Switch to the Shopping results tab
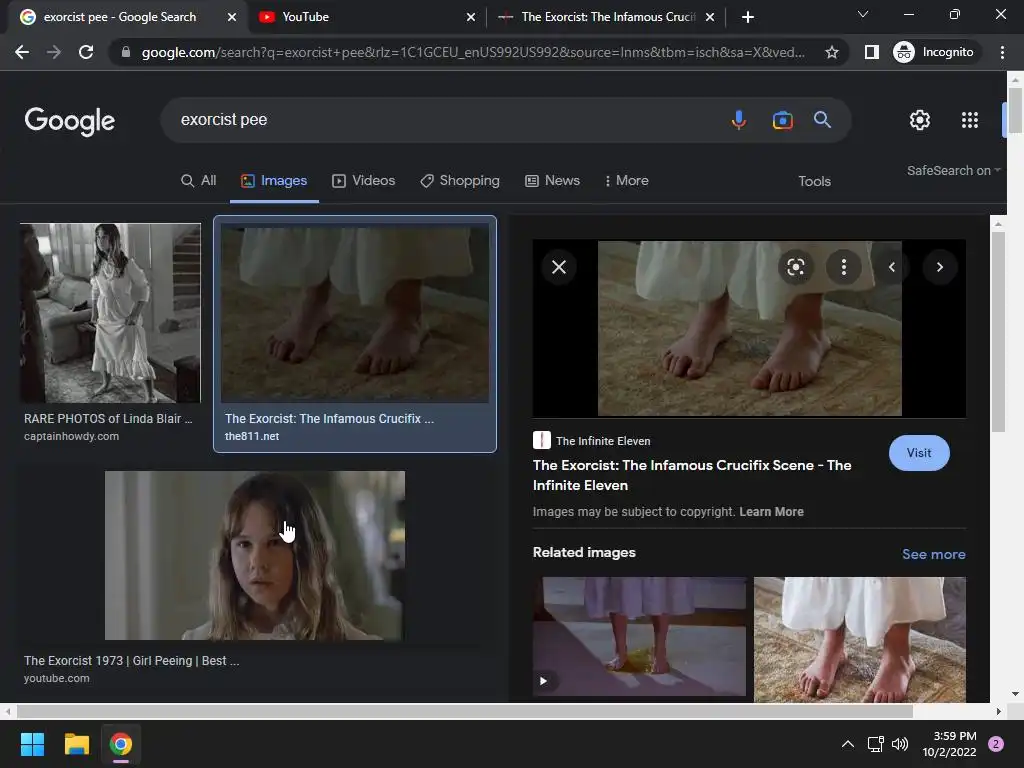1024x768 pixels. coord(460,181)
